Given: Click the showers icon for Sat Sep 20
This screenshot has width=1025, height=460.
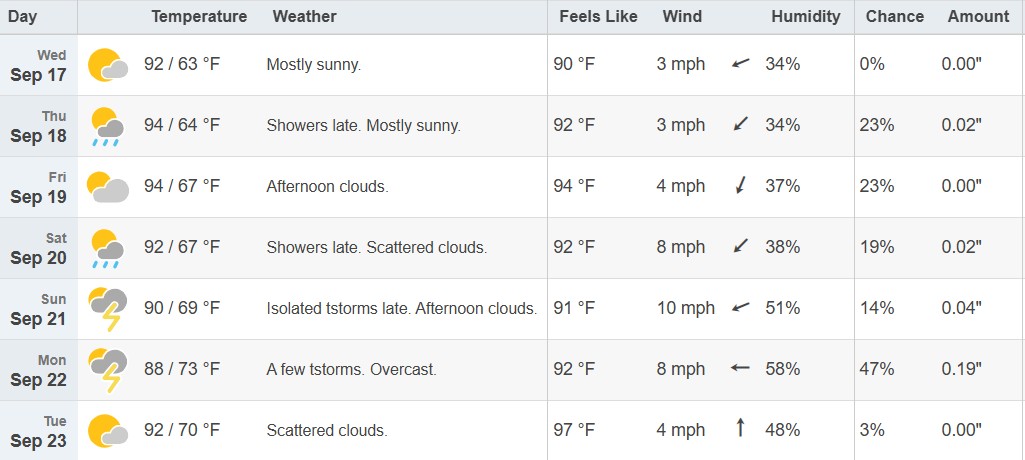Looking at the screenshot, I should tap(108, 249).
